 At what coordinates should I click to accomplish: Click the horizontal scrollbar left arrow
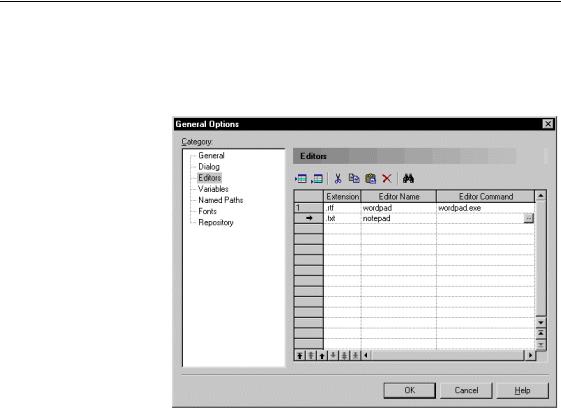point(366,355)
